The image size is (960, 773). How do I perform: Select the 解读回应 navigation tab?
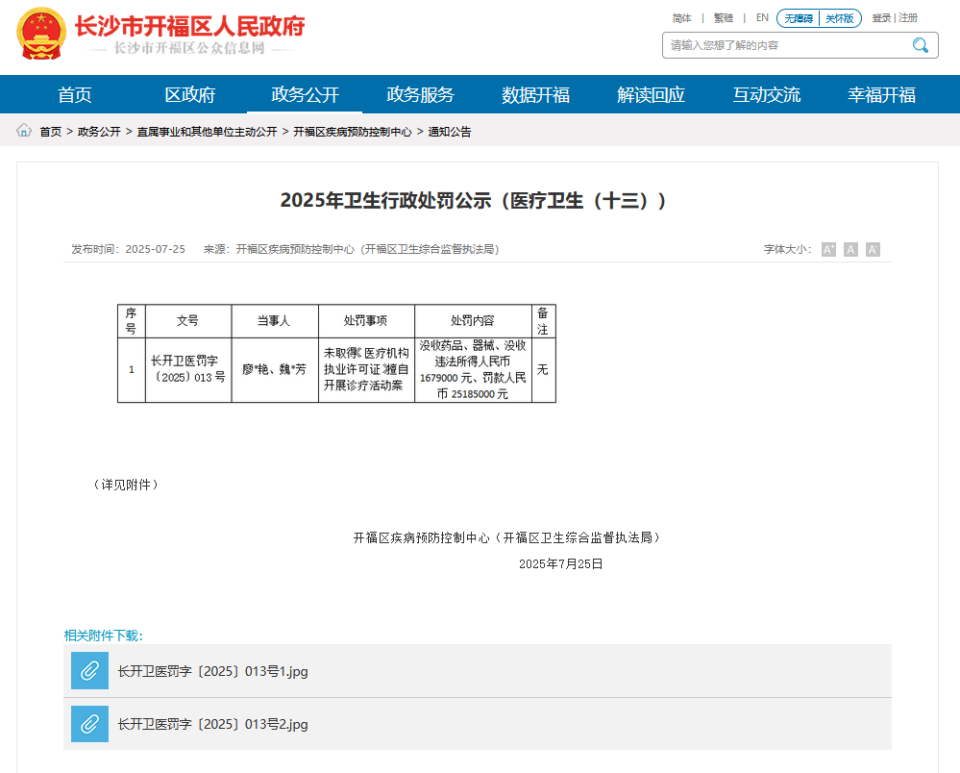click(x=650, y=94)
